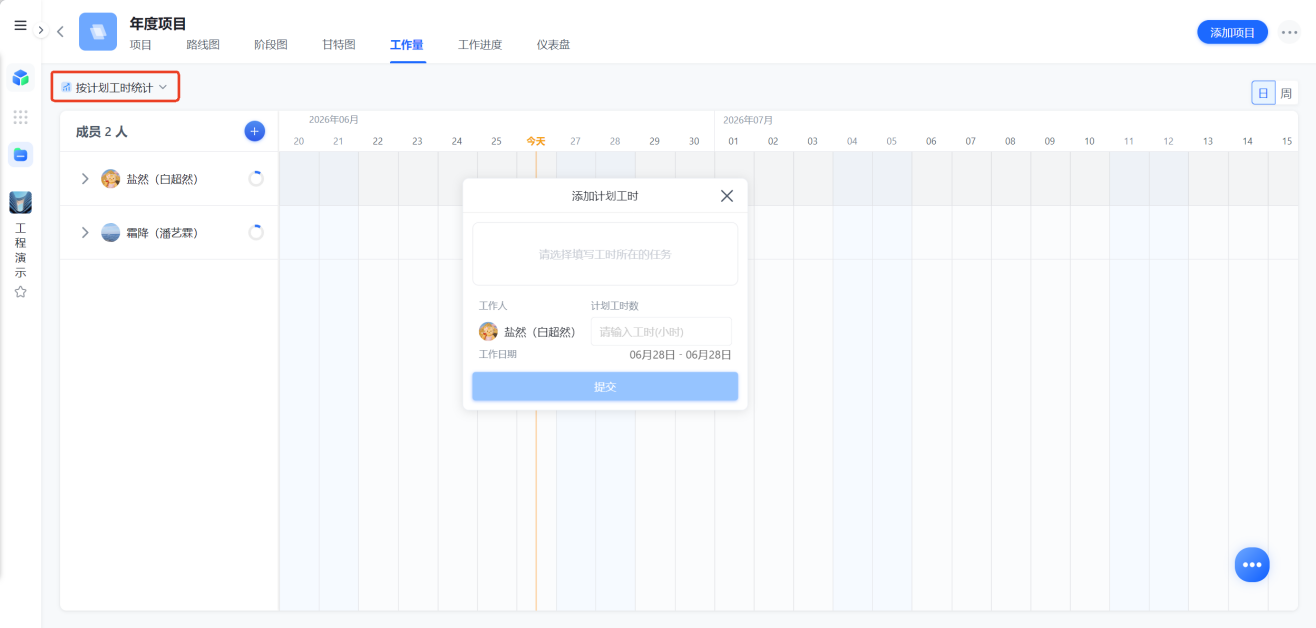The image size is (1316, 628).
Task: Click the 提交 submit button
Action: coord(605,387)
